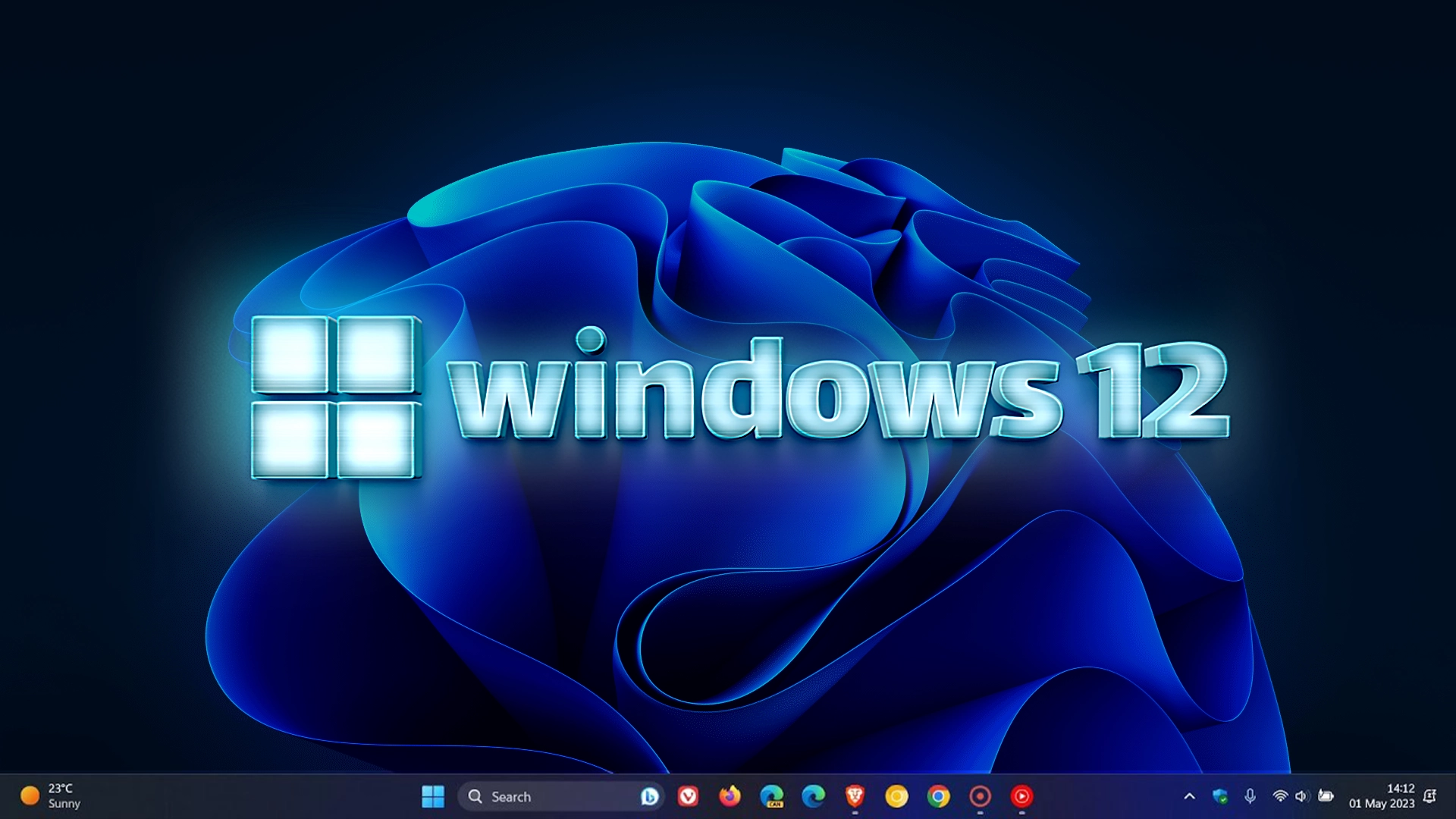Viewport: 1456px width, 819px height.
Task: Launch Firefox from the taskbar
Action: (x=730, y=796)
